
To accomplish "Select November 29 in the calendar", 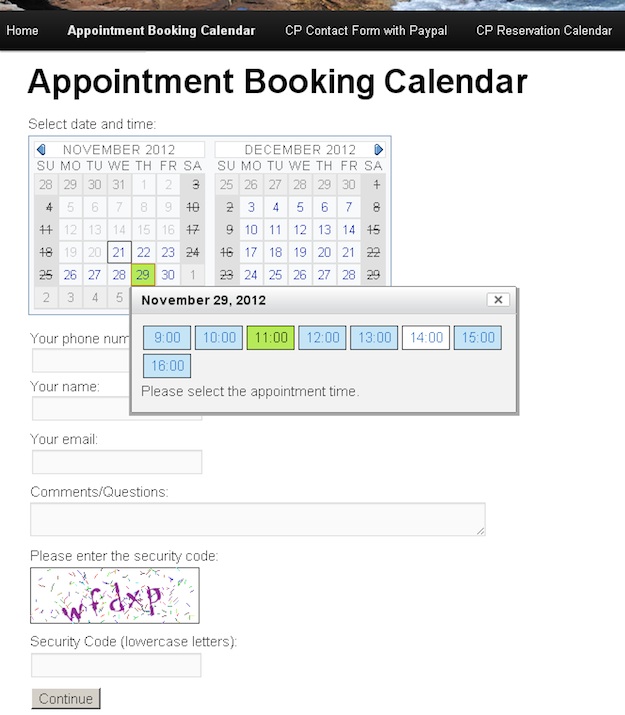I will 143,275.
